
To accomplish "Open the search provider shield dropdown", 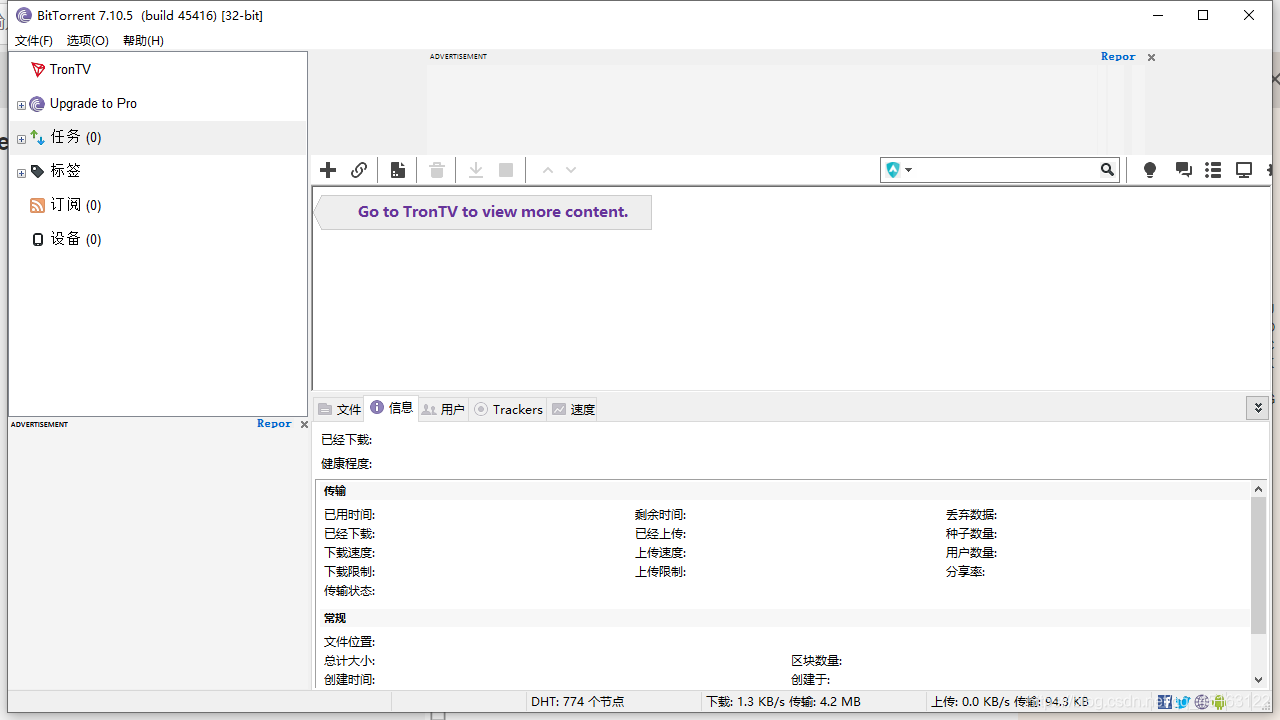I will [899, 170].
